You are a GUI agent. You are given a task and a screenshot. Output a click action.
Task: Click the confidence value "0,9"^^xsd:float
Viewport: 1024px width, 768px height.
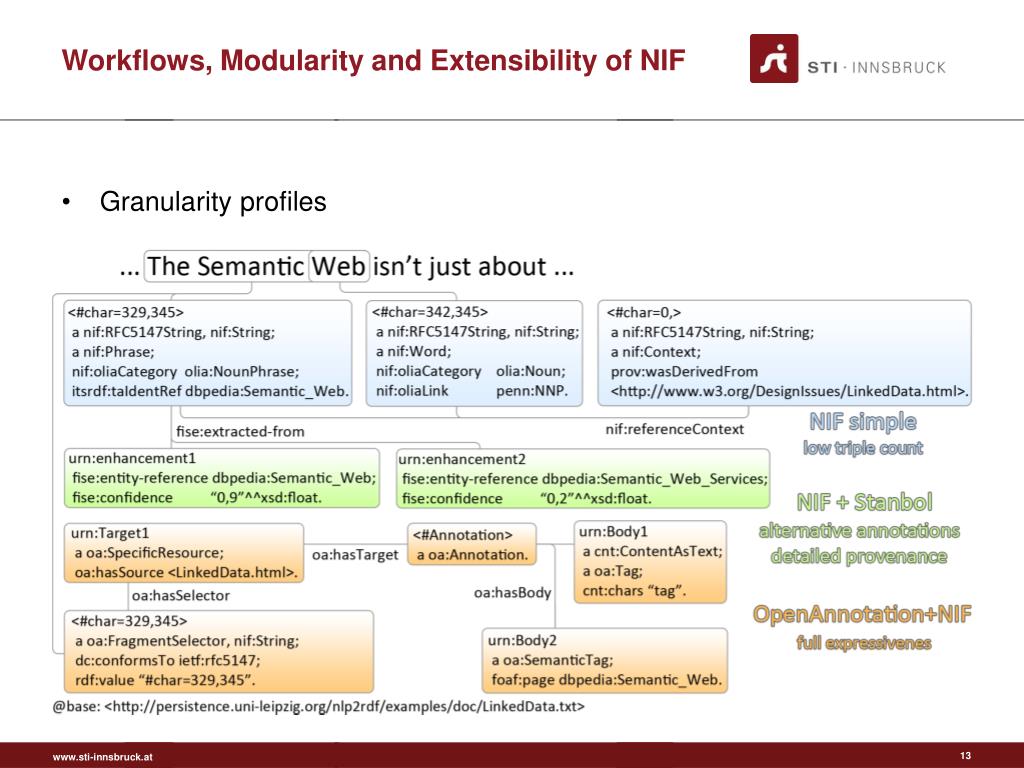[266, 498]
